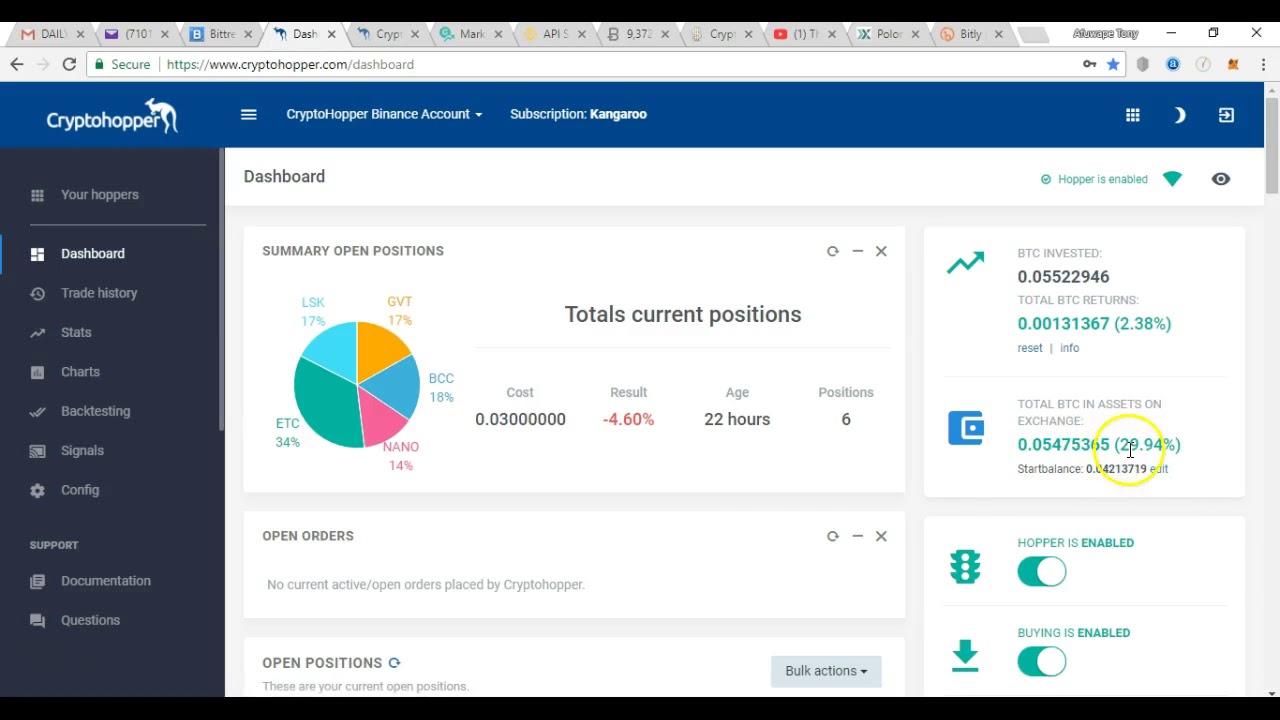Image resolution: width=1280 pixels, height=720 pixels.
Task: Click the green download buying icon
Action: click(x=965, y=656)
